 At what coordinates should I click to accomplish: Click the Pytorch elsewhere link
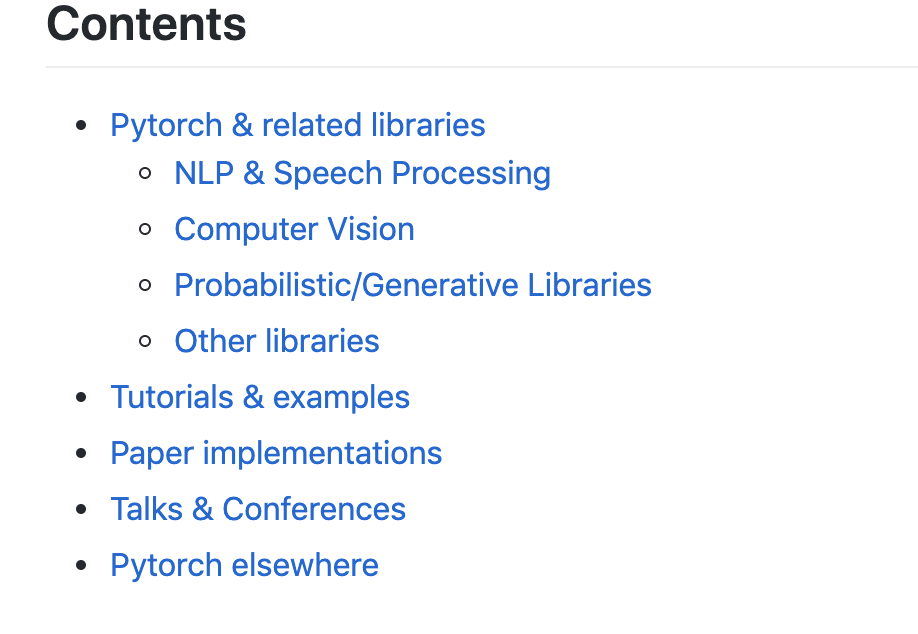click(244, 565)
